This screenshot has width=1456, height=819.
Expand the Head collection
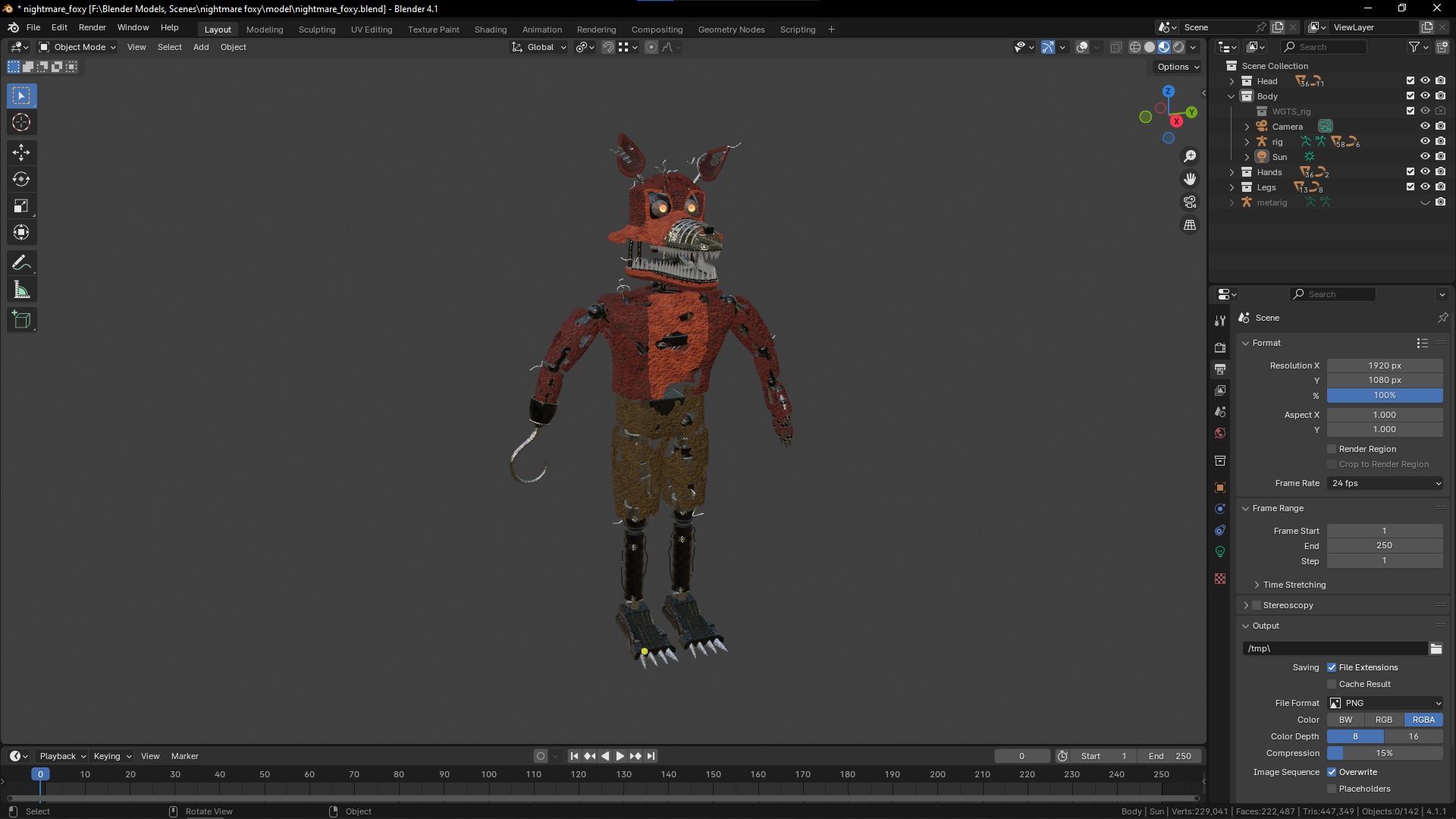1232,81
